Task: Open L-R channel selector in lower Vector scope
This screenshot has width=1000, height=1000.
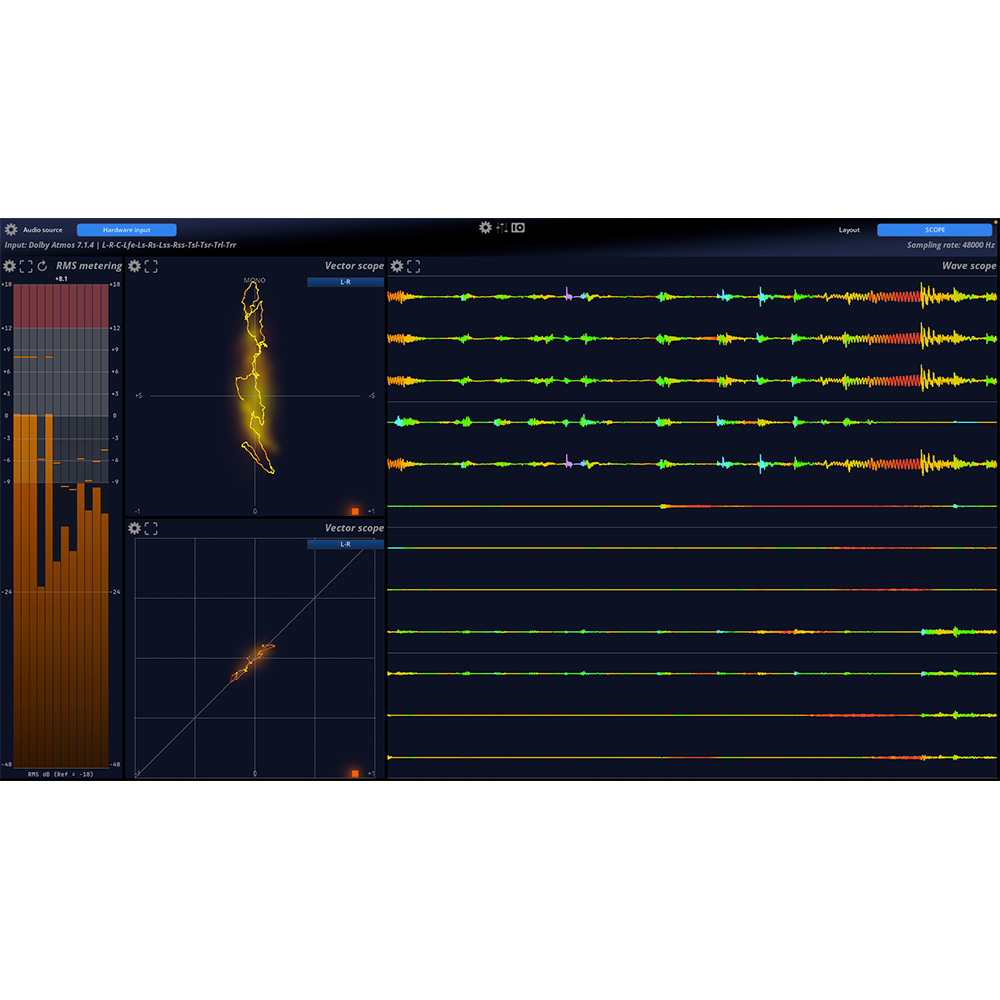Action: [345, 545]
